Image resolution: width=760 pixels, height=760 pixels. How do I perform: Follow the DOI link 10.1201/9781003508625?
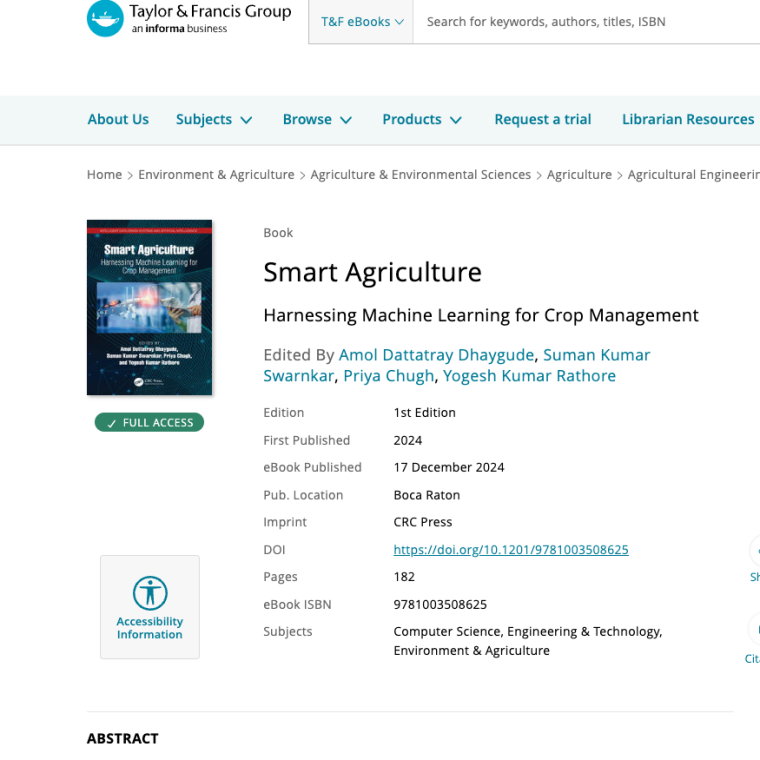(x=511, y=550)
